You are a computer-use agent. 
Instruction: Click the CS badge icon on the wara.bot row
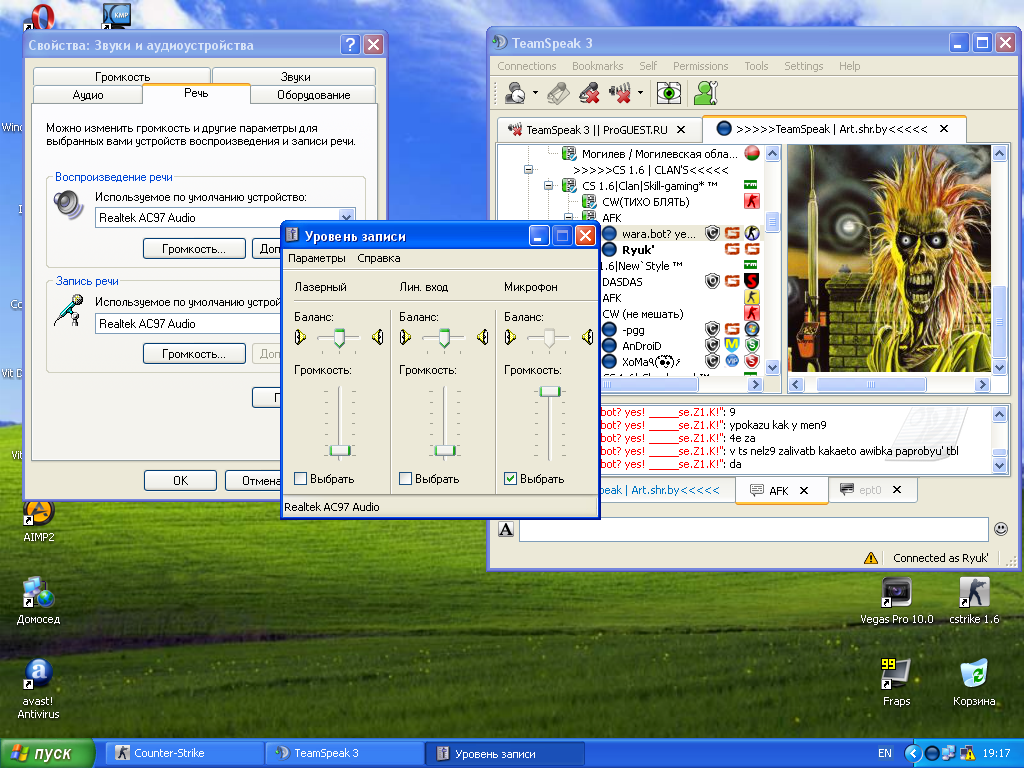[x=752, y=233]
